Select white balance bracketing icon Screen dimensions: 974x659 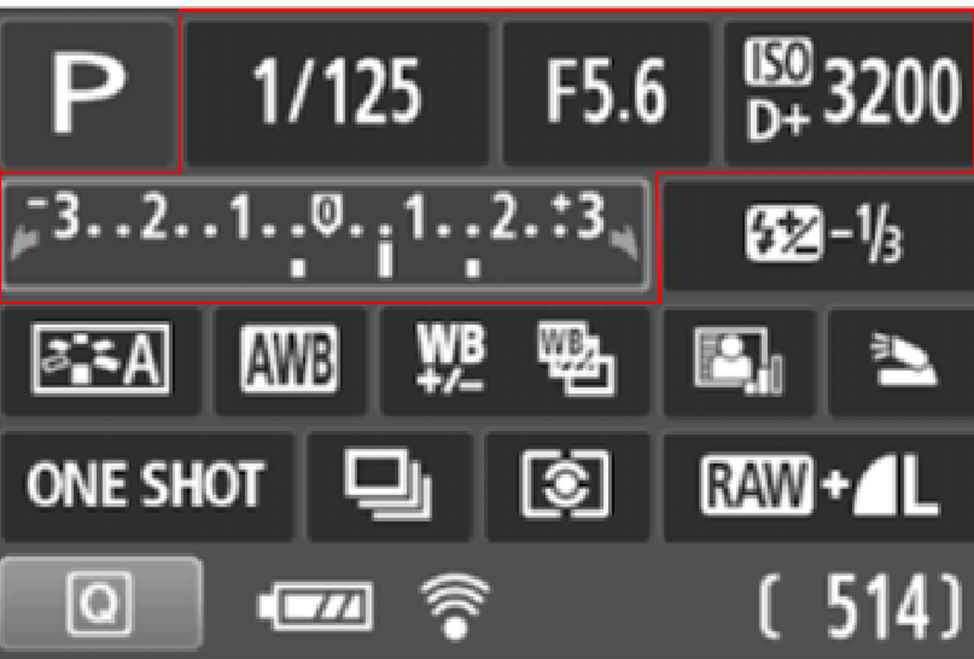[x=576, y=359]
